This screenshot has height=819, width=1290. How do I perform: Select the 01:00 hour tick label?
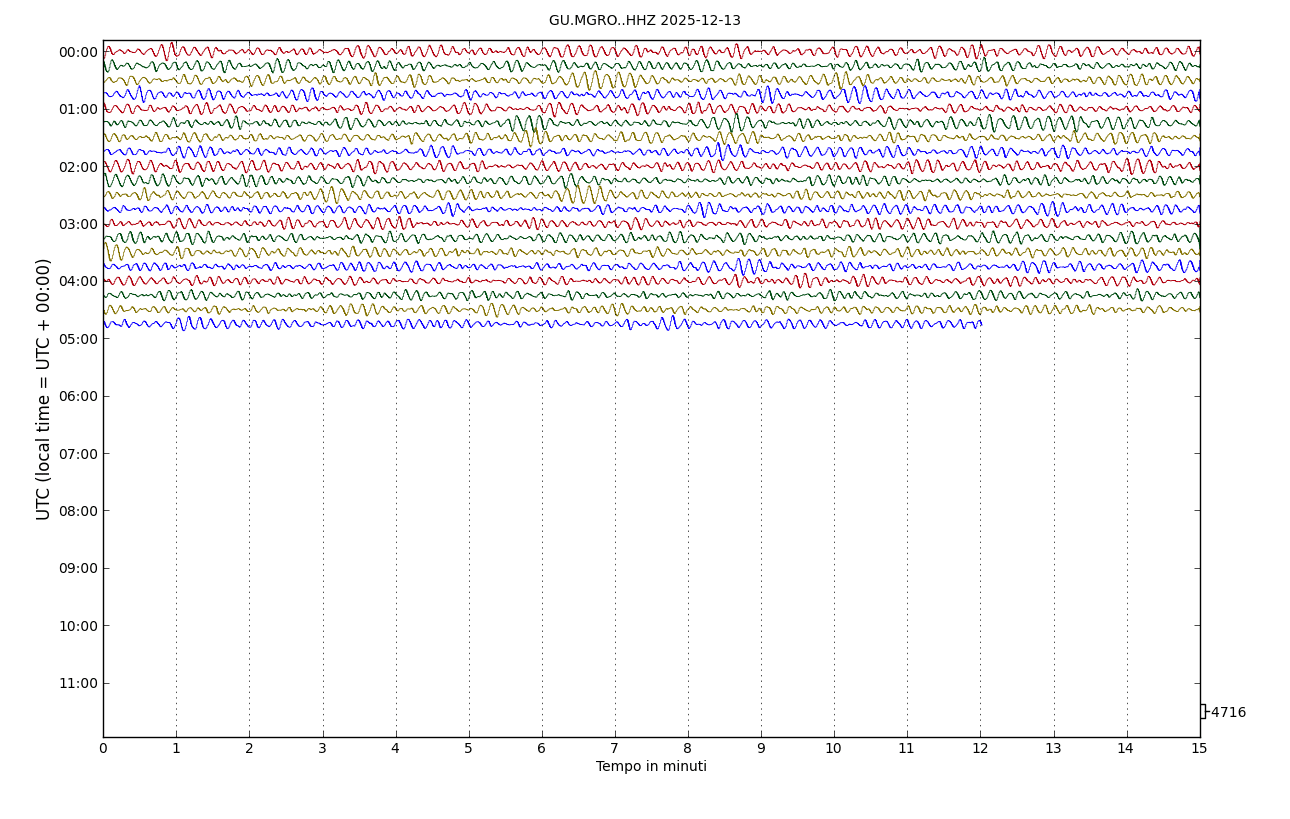pos(78,110)
